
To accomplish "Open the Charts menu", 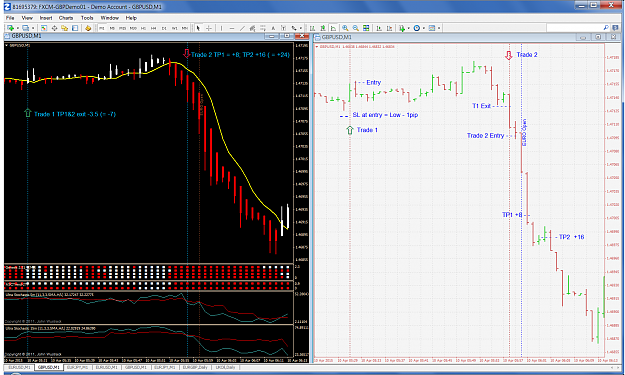I will (x=66, y=18).
